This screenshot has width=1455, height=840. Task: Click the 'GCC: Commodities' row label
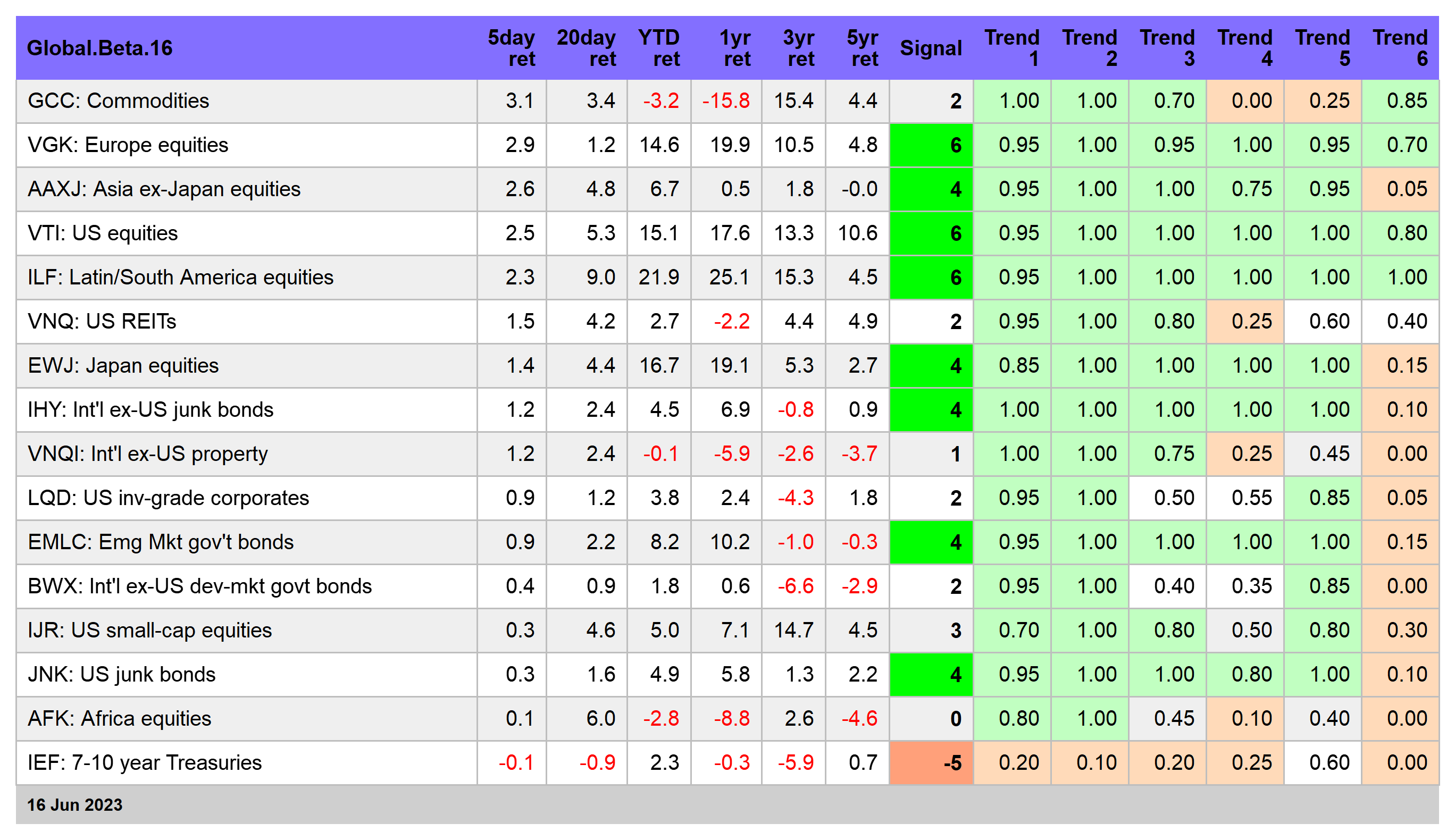(x=118, y=101)
